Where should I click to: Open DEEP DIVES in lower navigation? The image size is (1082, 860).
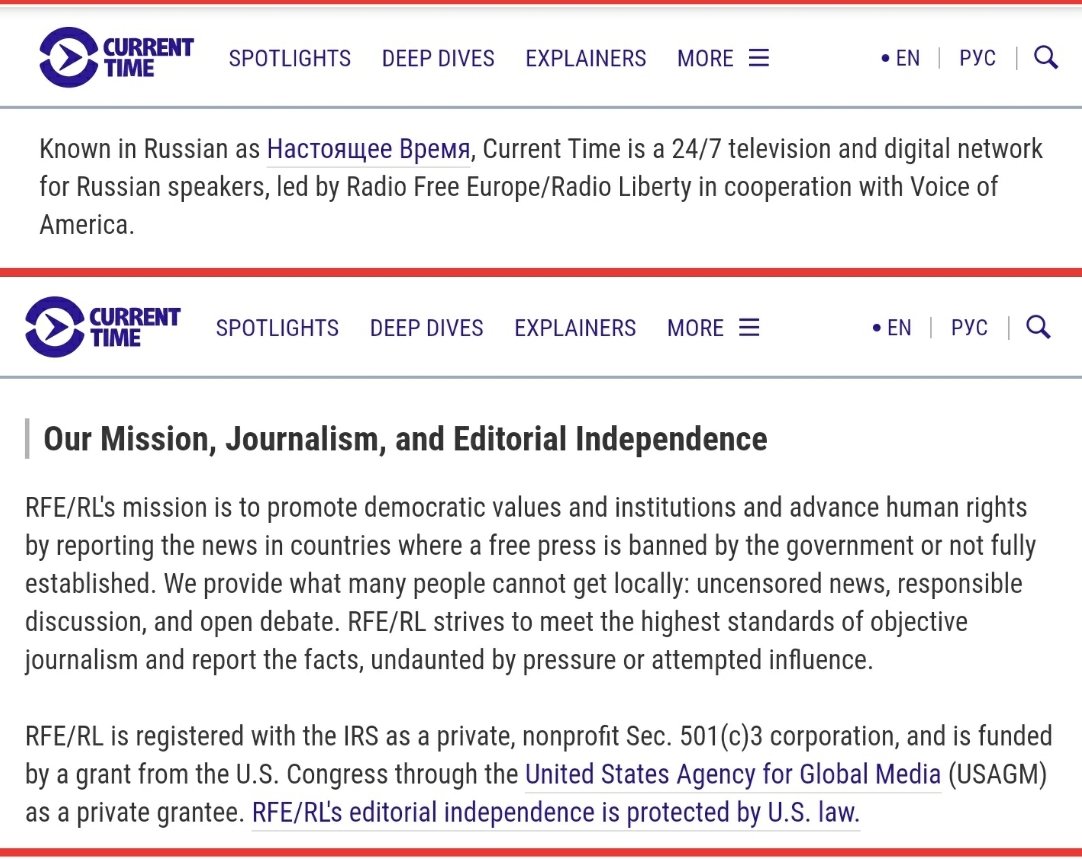[426, 328]
